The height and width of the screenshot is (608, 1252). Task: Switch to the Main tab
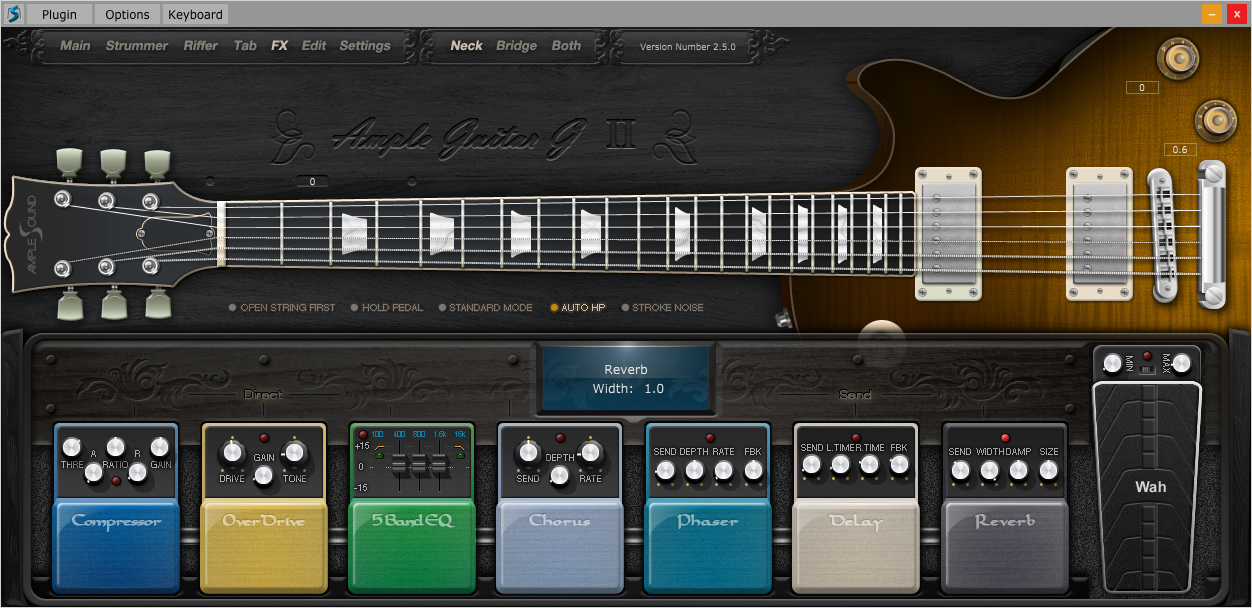[75, 46]
